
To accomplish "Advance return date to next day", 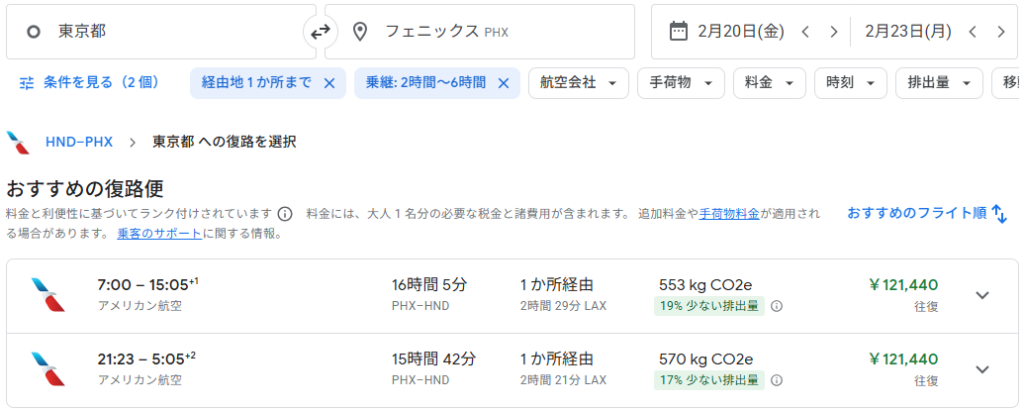I will (999, 32).
